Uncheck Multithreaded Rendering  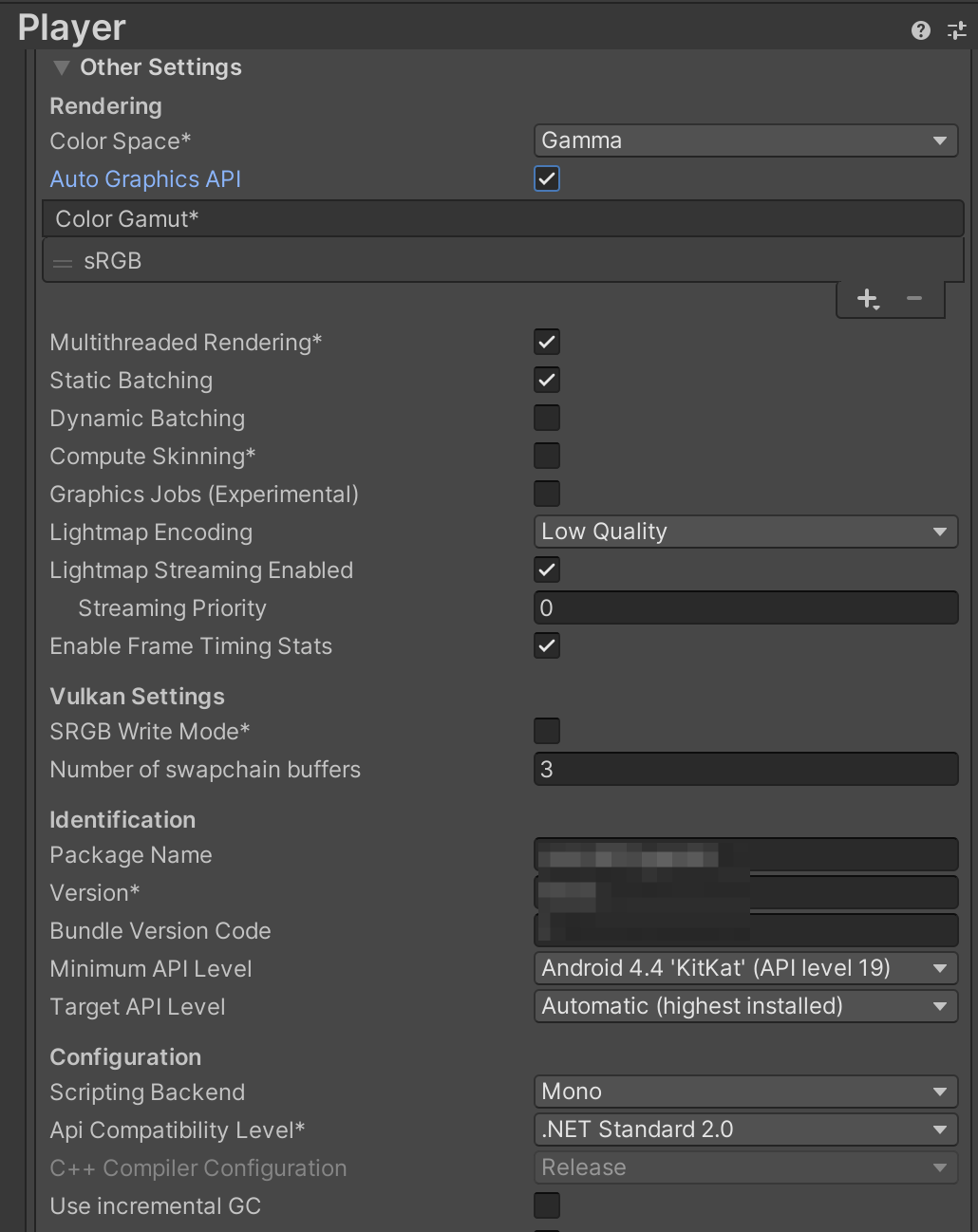546,341
